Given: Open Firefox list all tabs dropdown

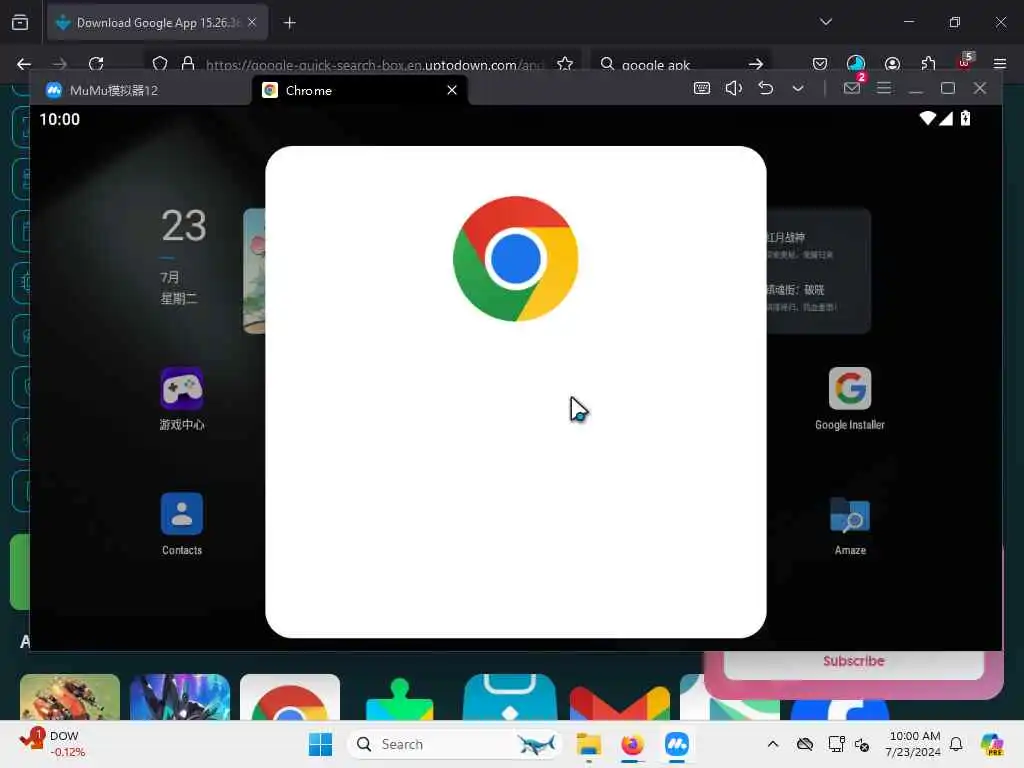Looking at the screenshot, I should (825, 22).
